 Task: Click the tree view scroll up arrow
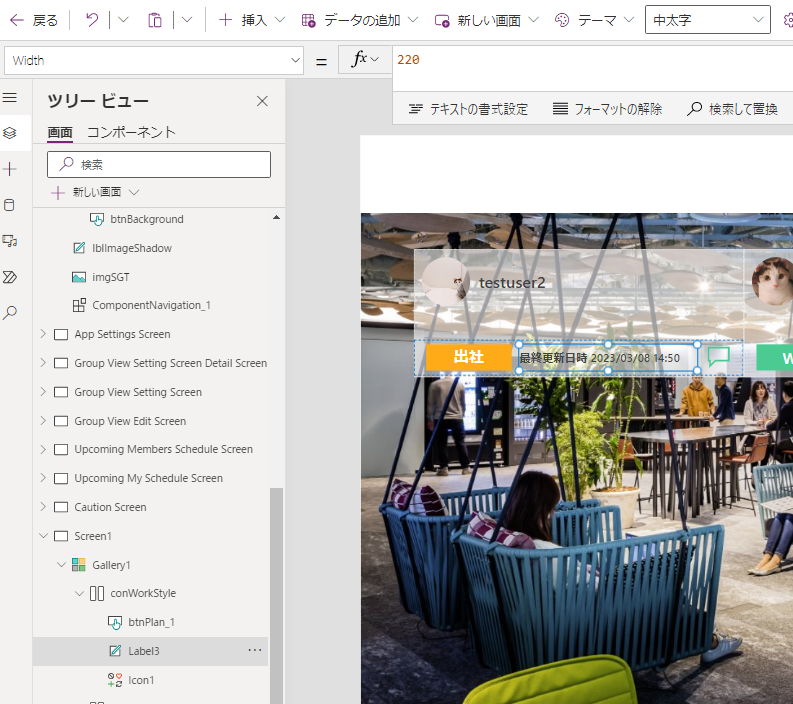276,217
